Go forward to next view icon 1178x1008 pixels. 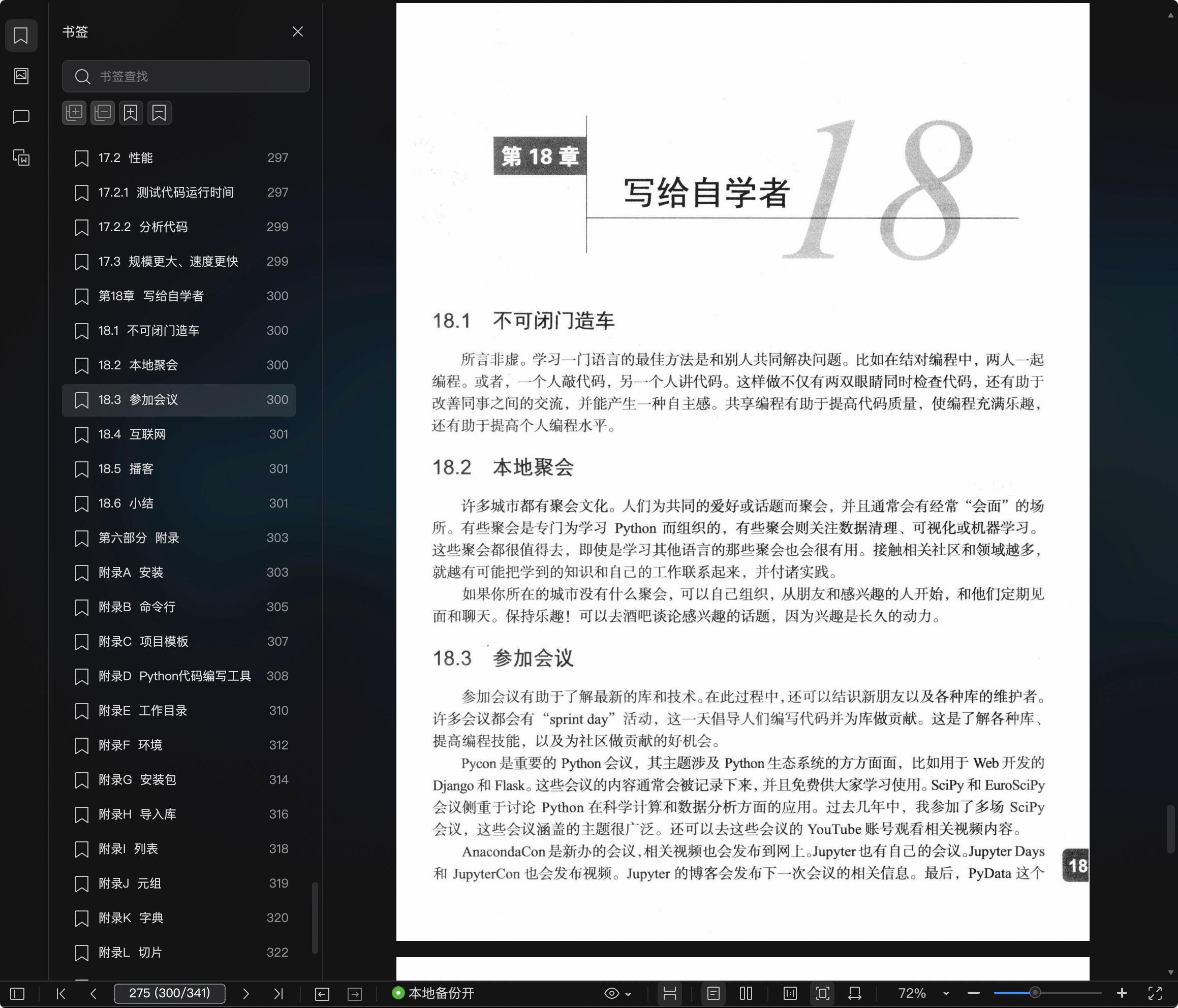pos(355,993)
